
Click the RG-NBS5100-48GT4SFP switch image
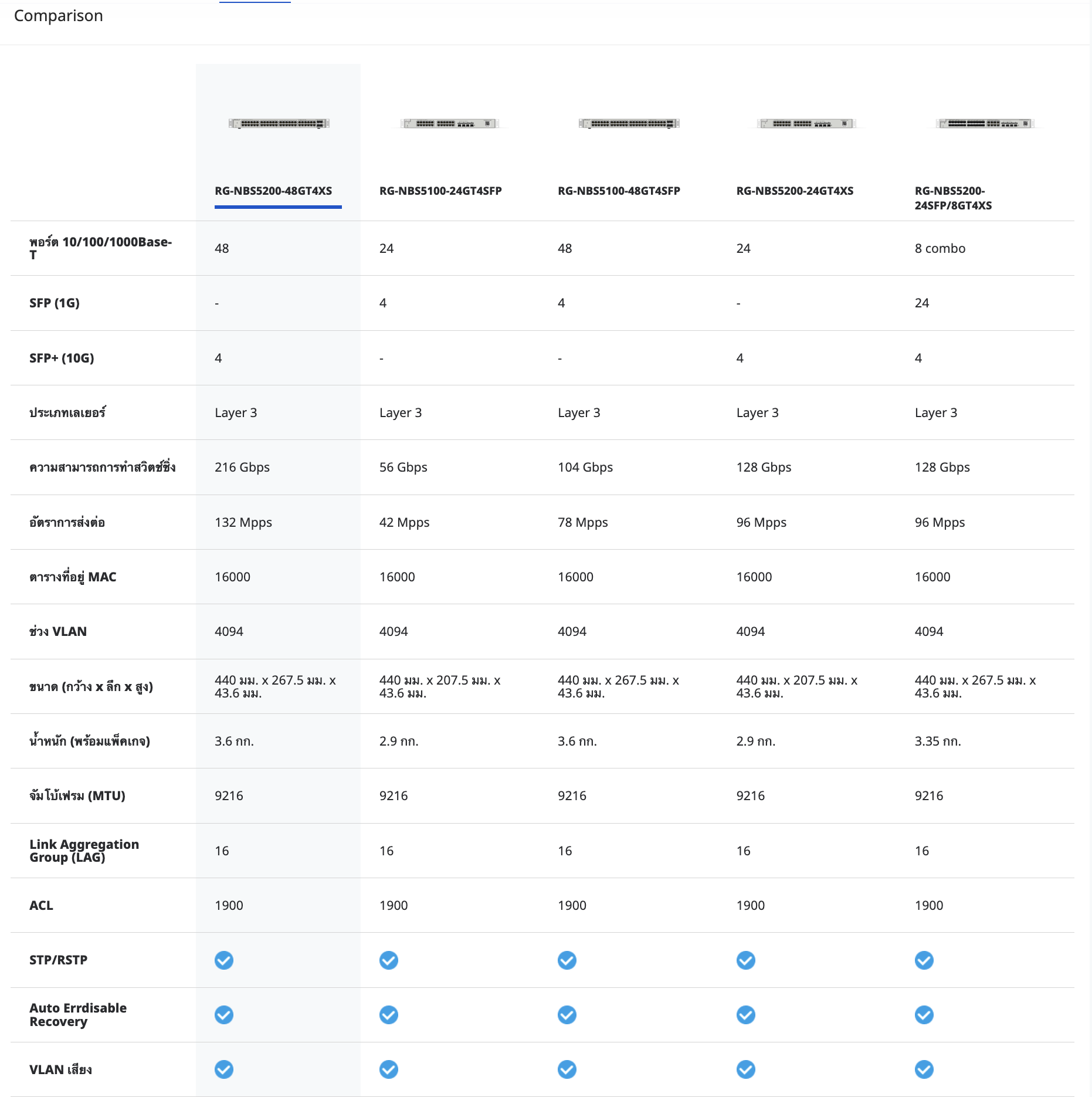(629, 123)
